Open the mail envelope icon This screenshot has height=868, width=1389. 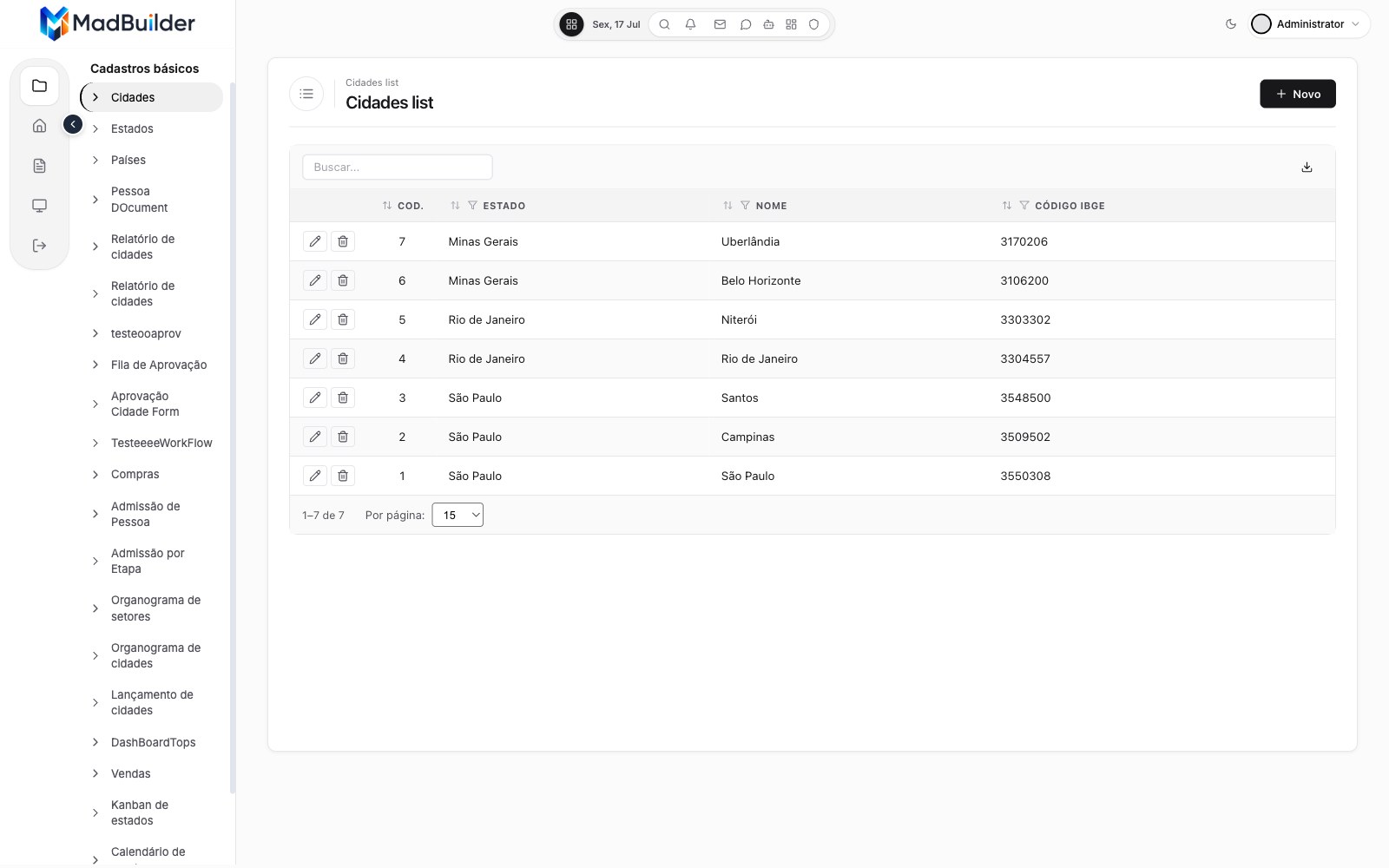pos(720,24)
